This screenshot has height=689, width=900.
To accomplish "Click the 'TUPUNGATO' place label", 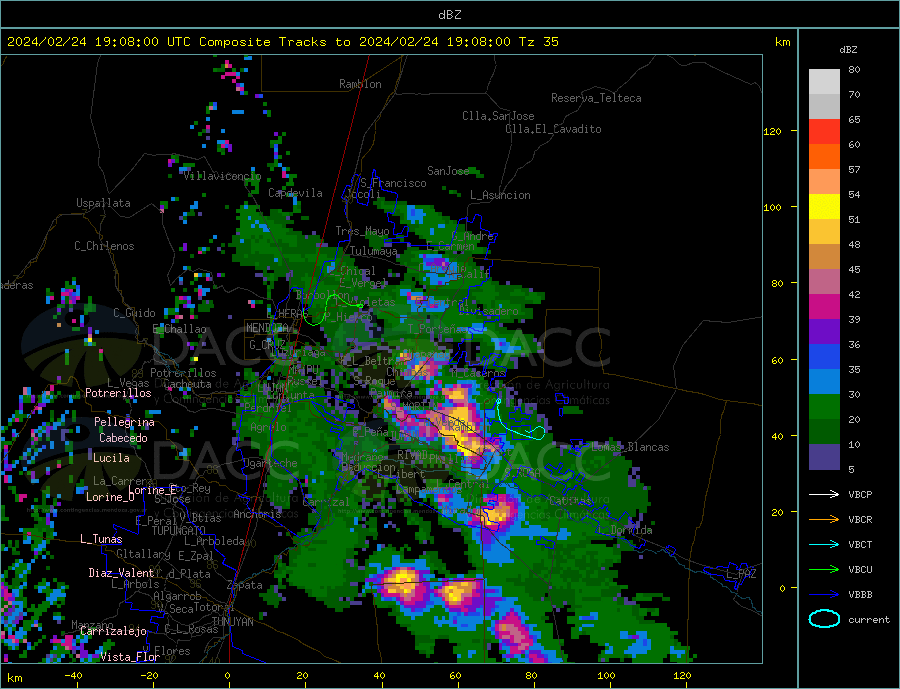I will click(x=179, y=531).
